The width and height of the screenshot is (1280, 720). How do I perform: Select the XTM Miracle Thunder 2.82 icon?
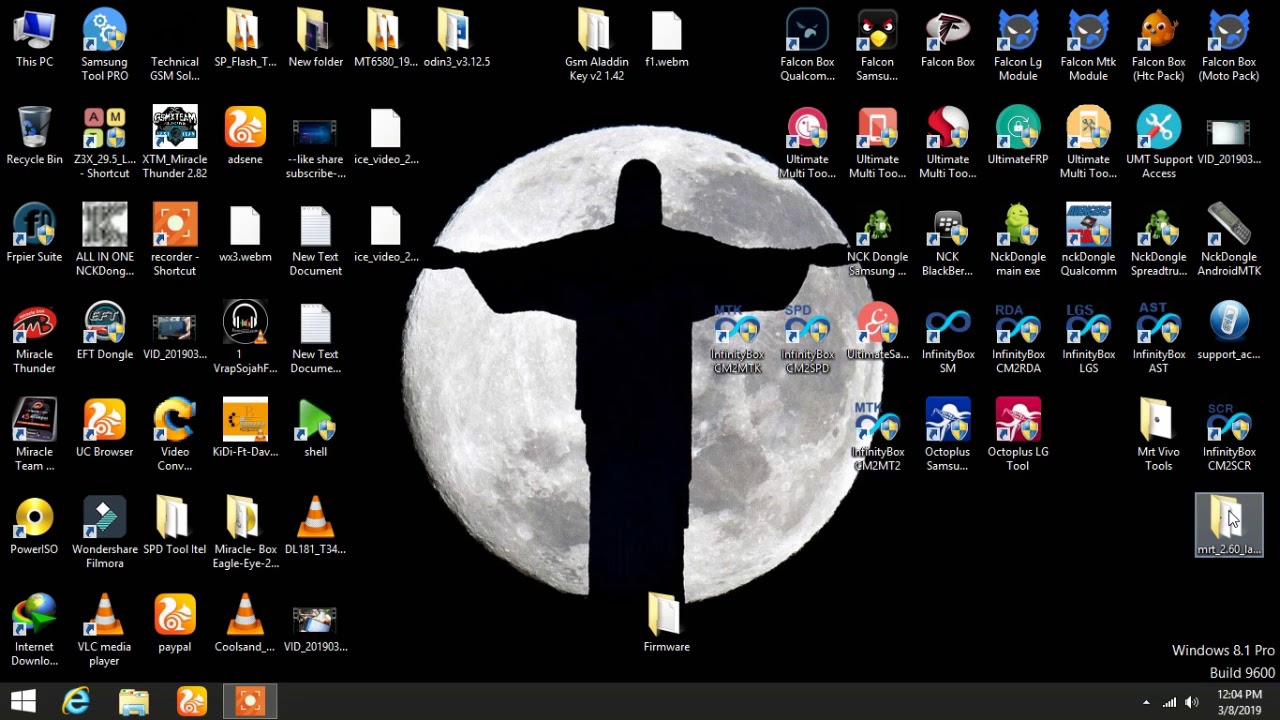tap(174, 143)
